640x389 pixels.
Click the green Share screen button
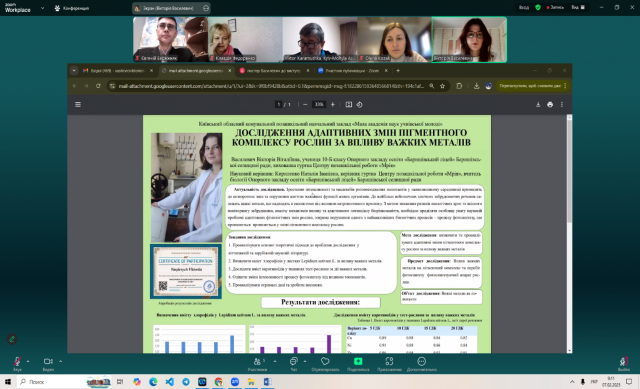click(358, 361)
